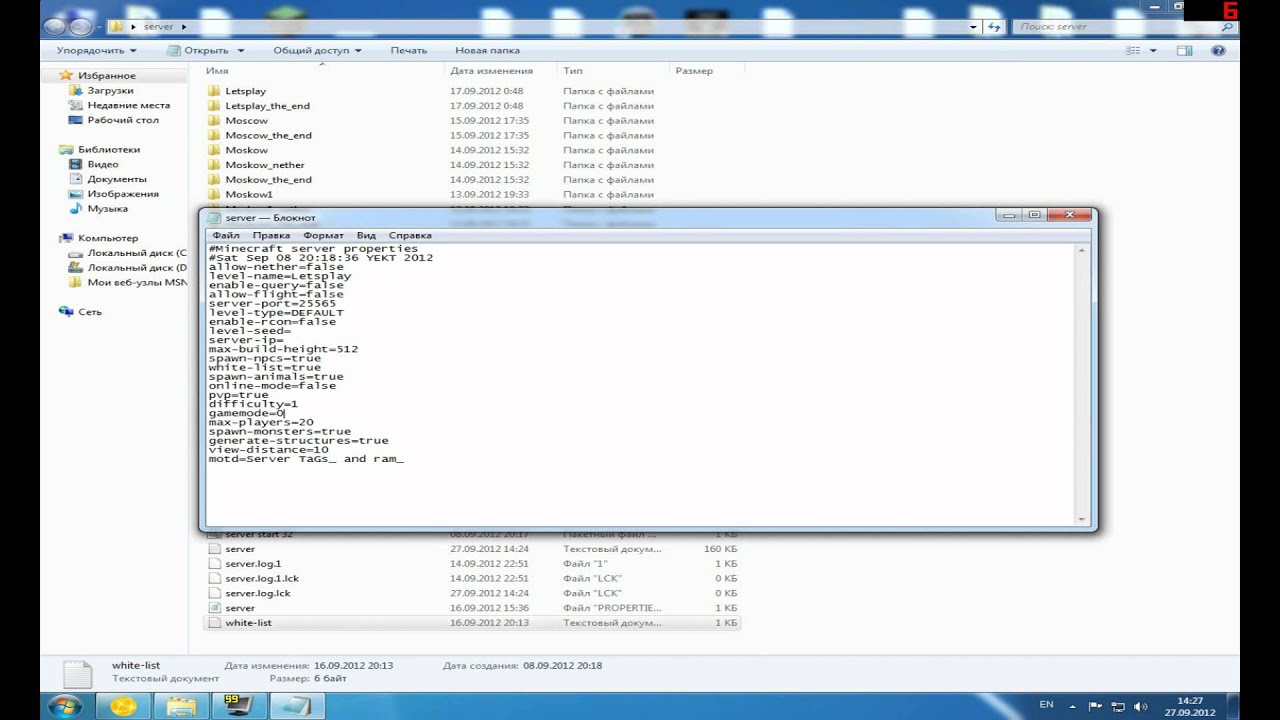The height and width of the screenshot is (720, 1280).
Task: Click the server.log.1 file icon
Action: pos(214,564)
